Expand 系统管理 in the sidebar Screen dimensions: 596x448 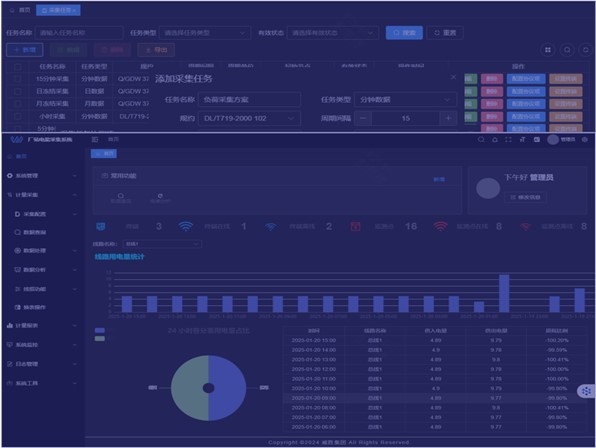pyautogui.click(x=42, y=176)
